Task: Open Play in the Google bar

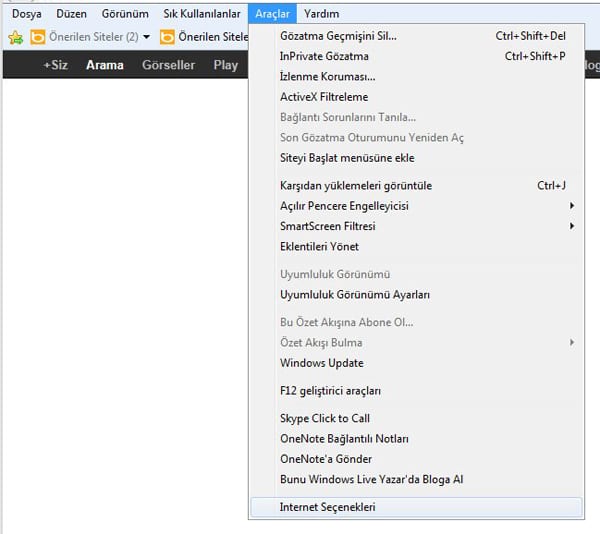Action: point(225,65)
